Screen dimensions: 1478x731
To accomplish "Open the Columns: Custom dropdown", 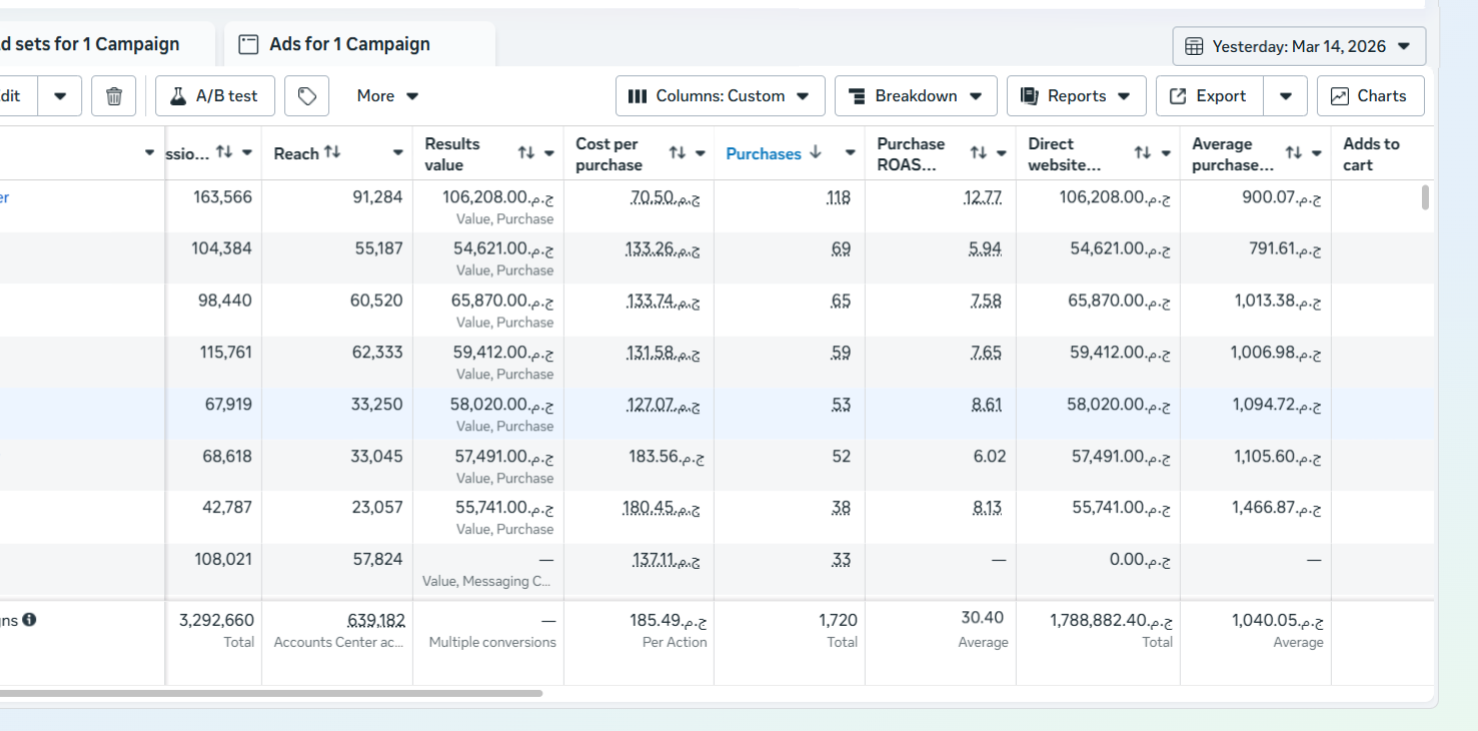I will (x=719, y=96).
